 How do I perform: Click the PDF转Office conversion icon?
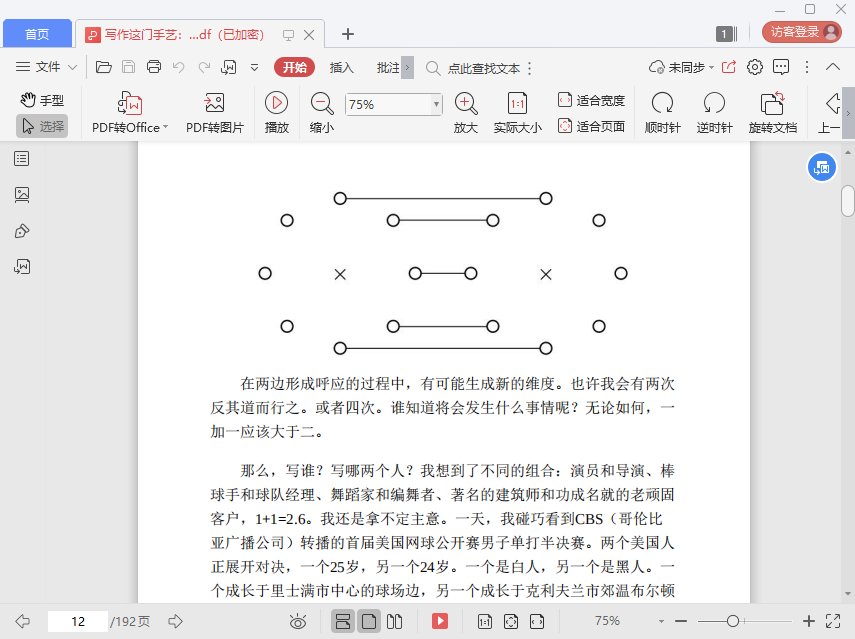coord(130,103)
